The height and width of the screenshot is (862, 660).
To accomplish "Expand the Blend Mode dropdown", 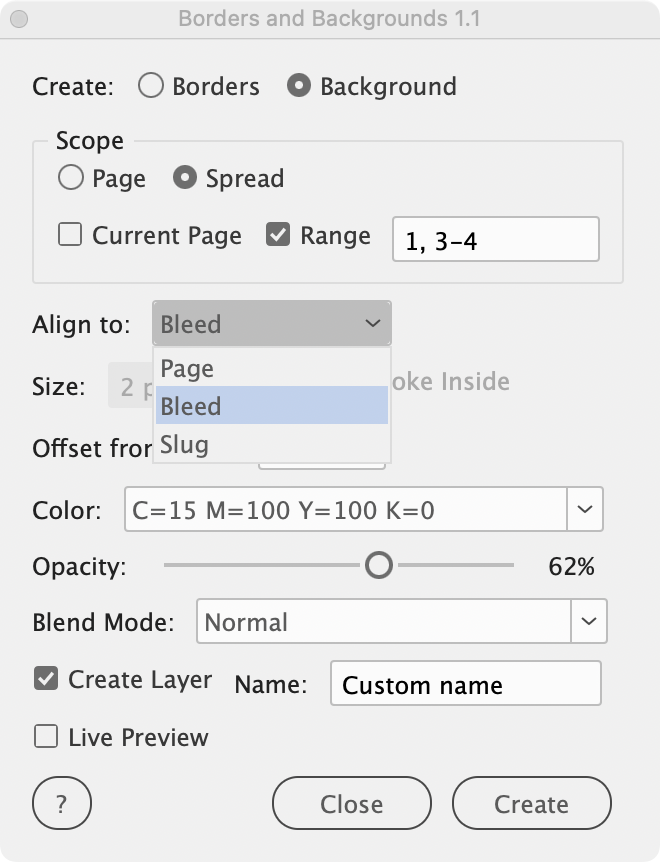I will pyautogui.click(x=589, y=622).
